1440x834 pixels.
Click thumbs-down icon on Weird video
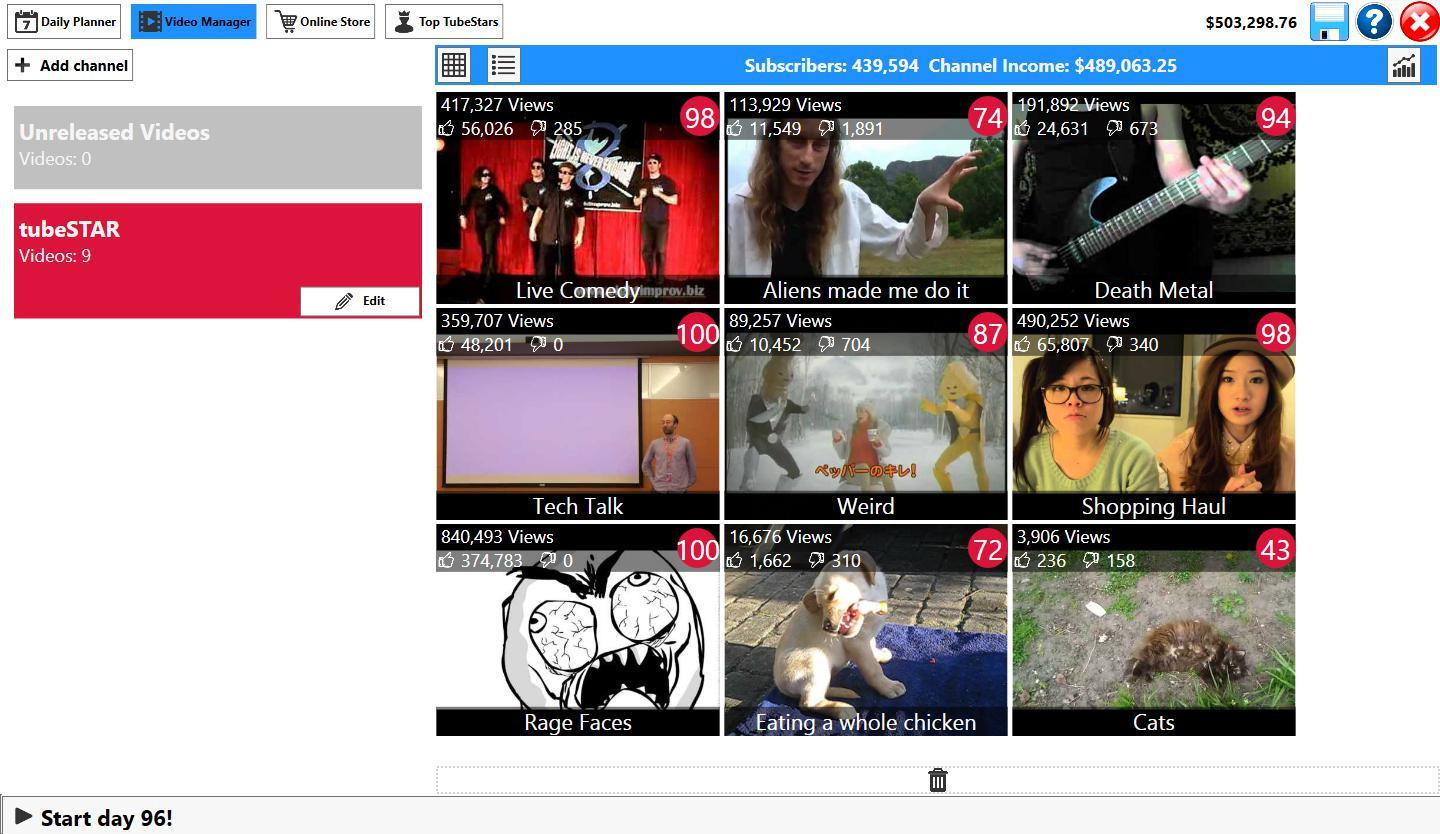click(x=826, y=344)
